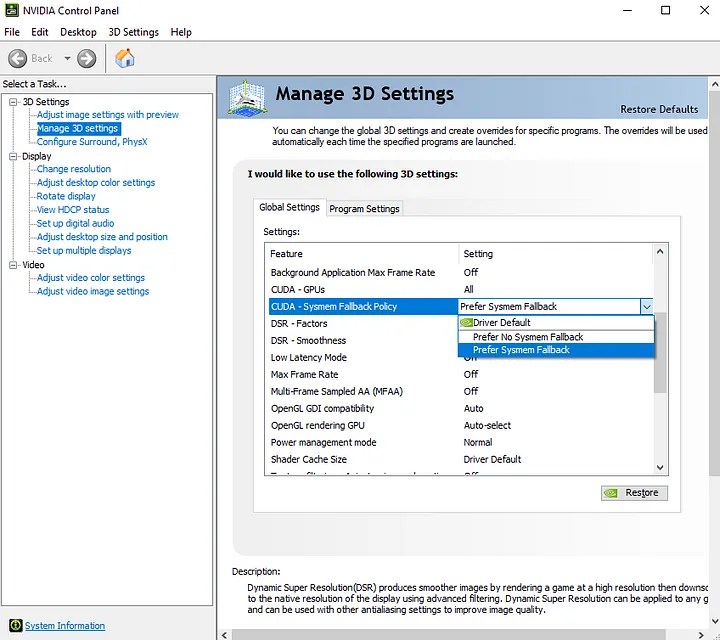Click the Manage 3D Settings header graphic
720x640 pixels.
pos(247,97)
